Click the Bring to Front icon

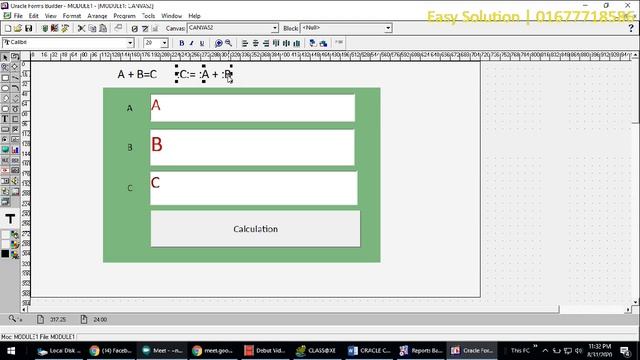pyautogui.click(x=313, y=43)
